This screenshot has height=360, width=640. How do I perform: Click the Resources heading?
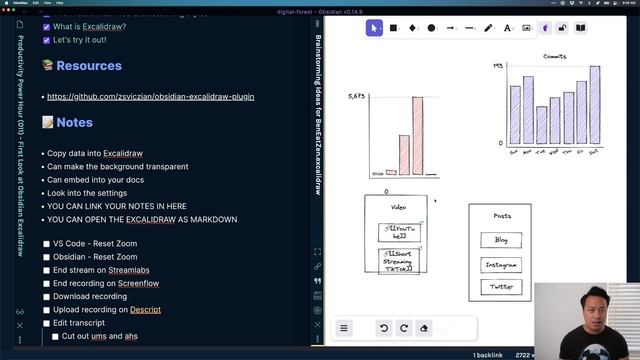click(89, 66)
